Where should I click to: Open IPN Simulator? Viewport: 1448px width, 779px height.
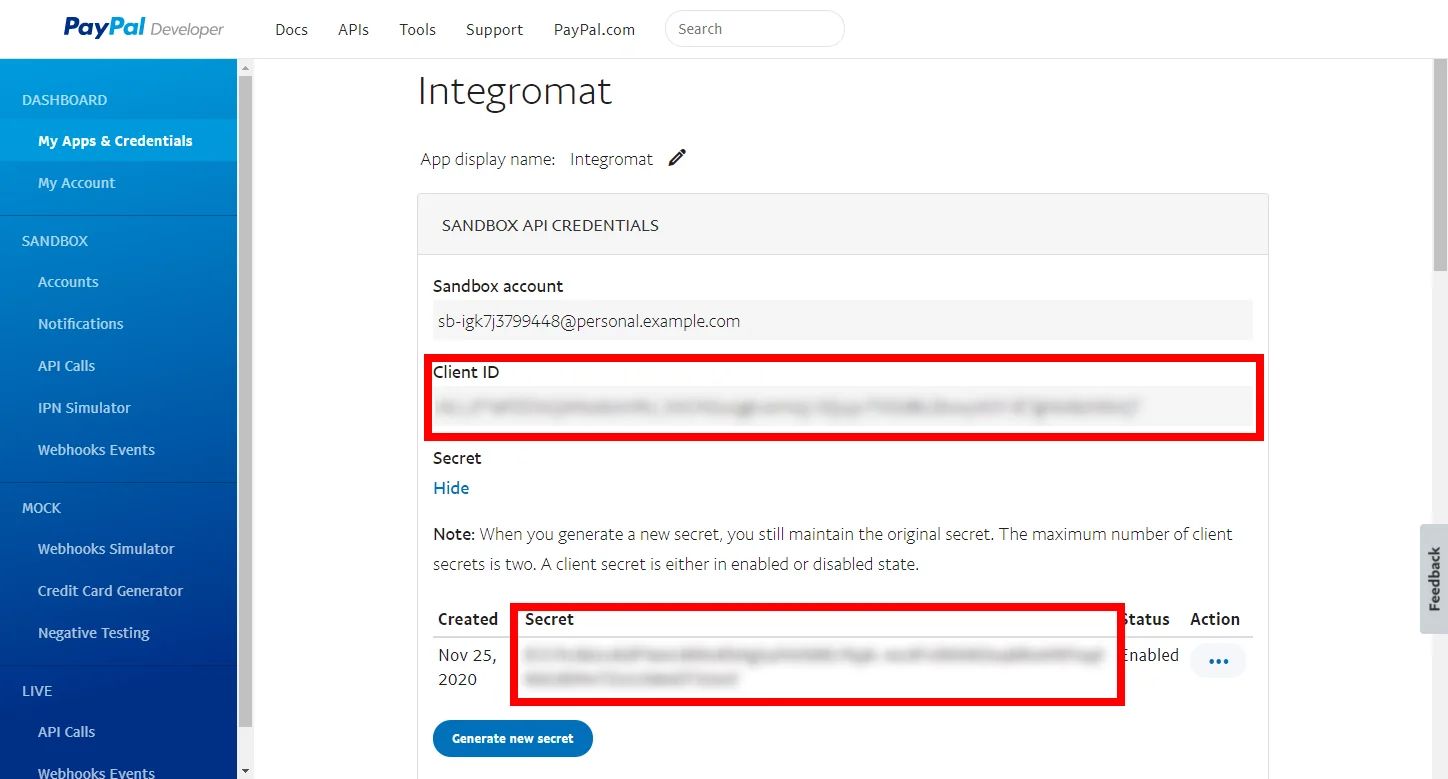click(x=118, y=408)
